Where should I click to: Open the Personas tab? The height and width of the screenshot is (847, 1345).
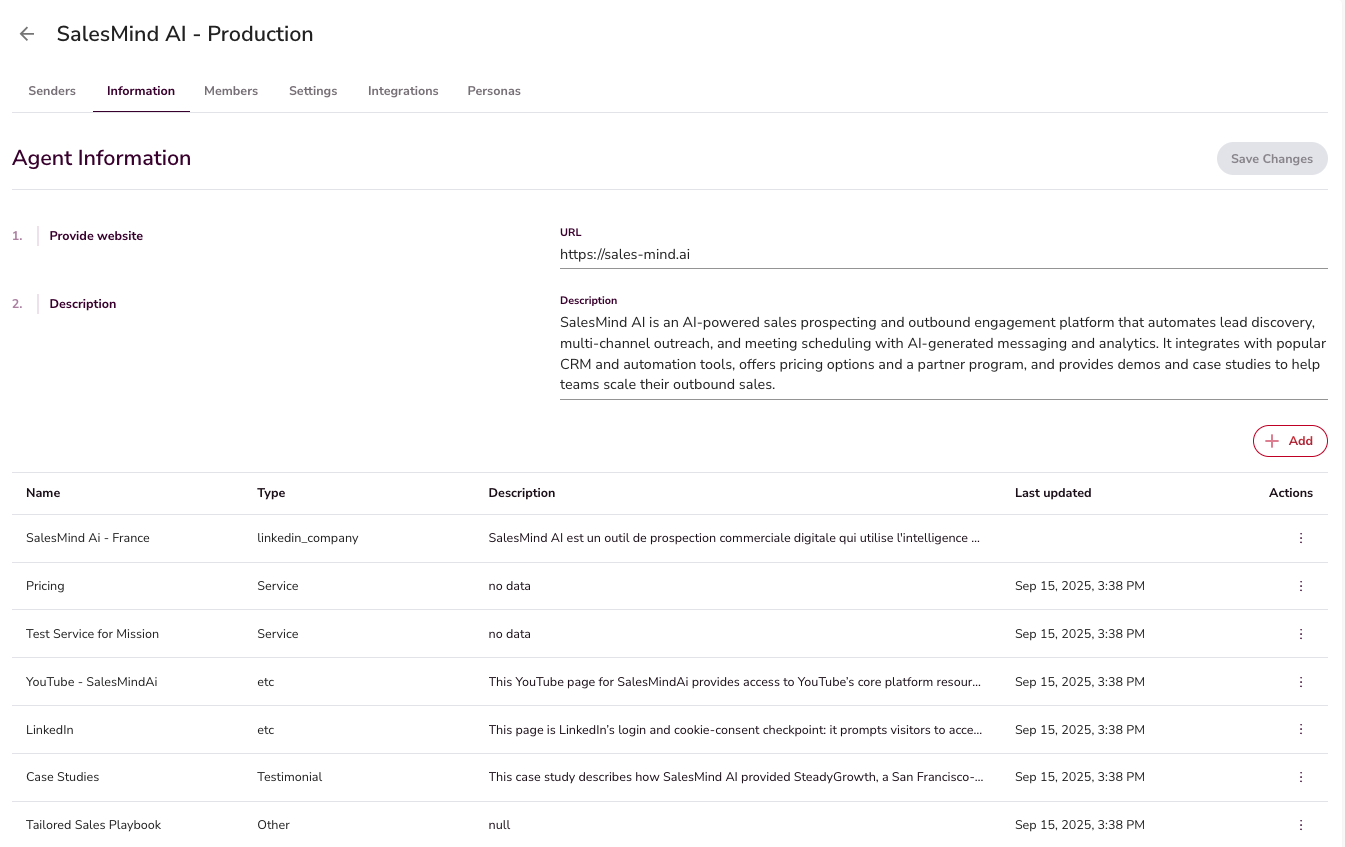494,91
